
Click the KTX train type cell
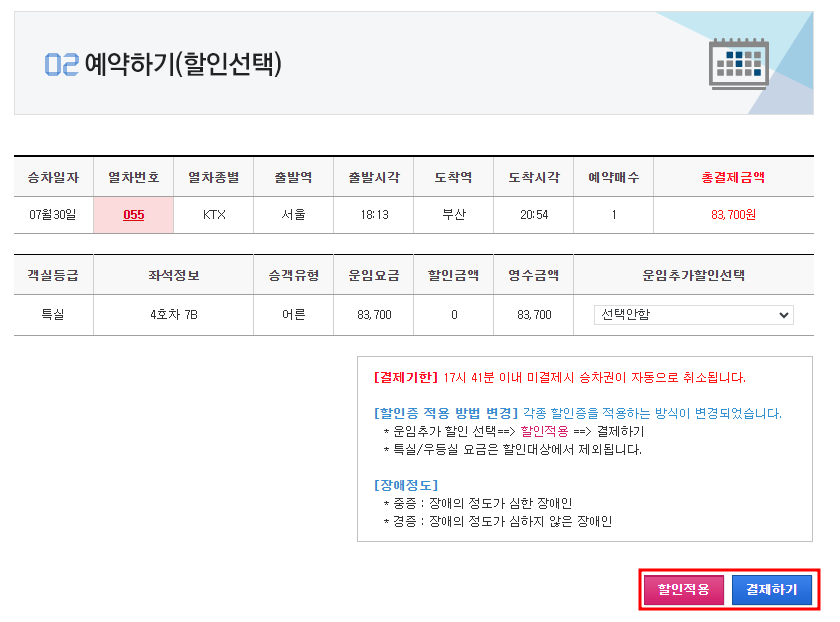click(214, 214)
